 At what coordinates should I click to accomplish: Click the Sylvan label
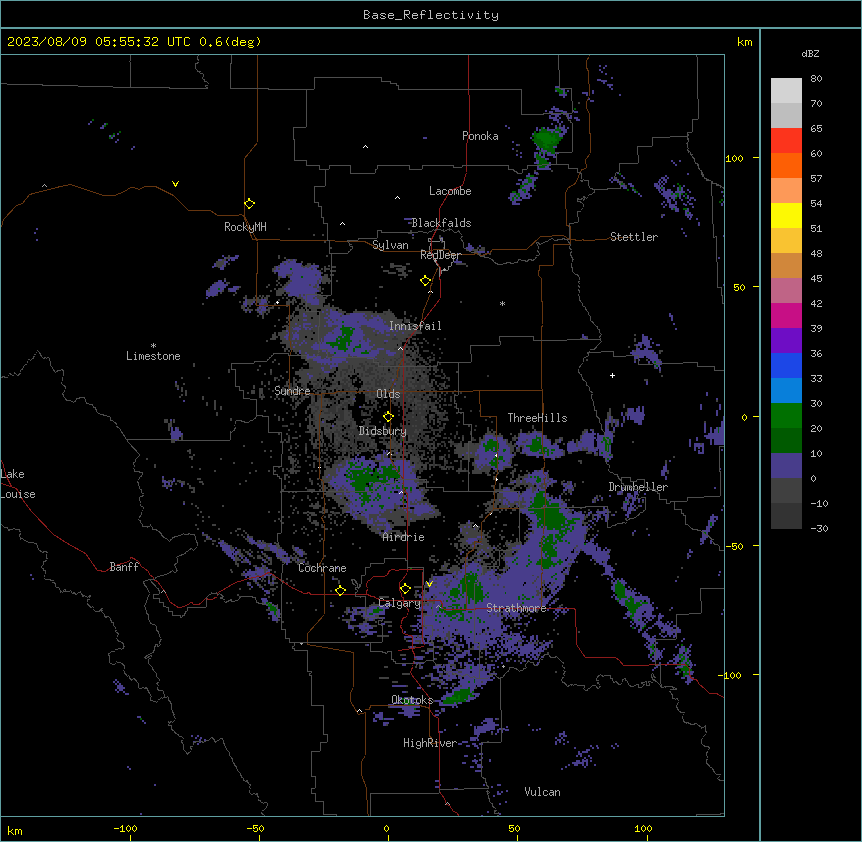pos(390,245)
